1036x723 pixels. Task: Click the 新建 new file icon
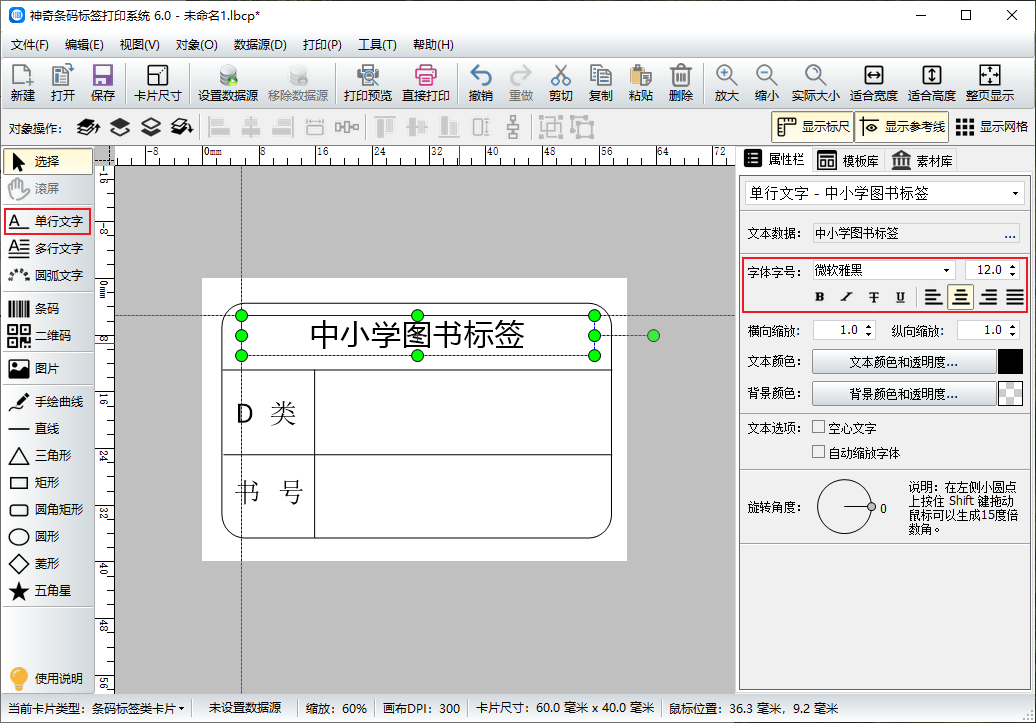coord(22,83)
